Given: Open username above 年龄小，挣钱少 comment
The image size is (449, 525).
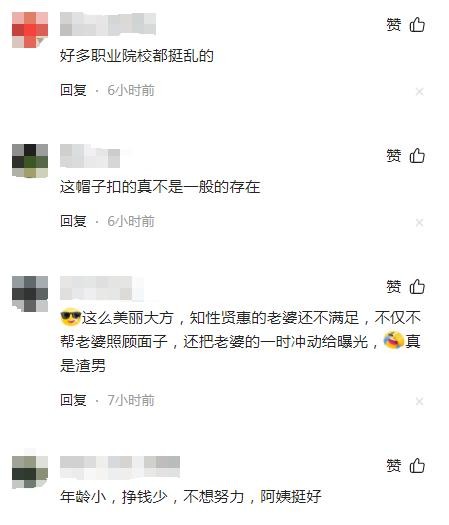Looking at the screenshot, I should (x=120, y=467).
